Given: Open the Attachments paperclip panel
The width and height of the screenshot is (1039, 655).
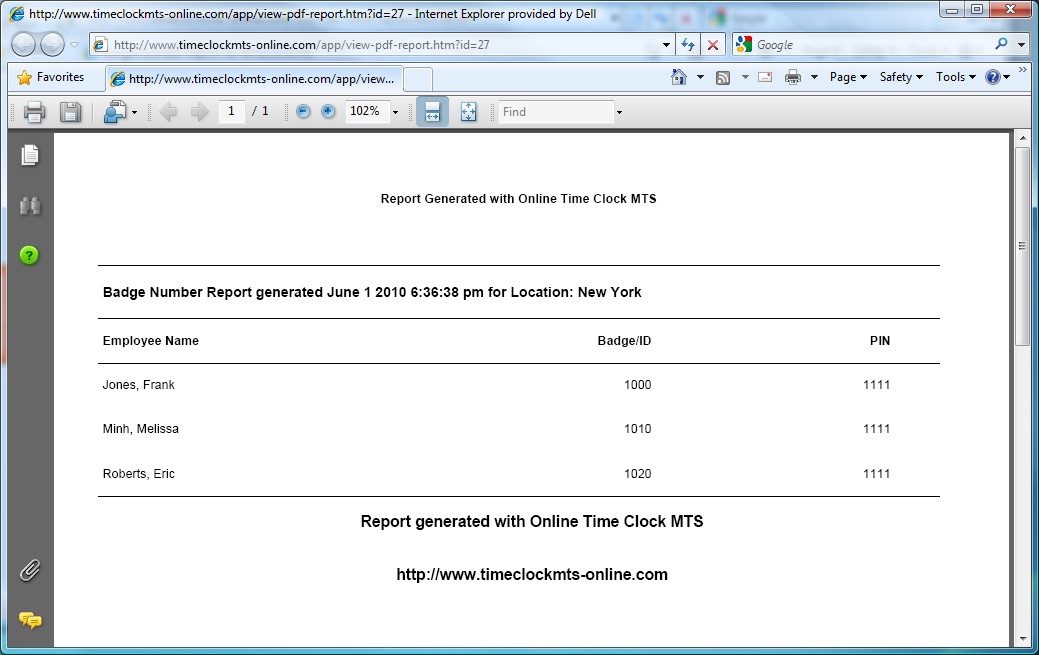Looking at the screenshot, I should pos(30,570).
